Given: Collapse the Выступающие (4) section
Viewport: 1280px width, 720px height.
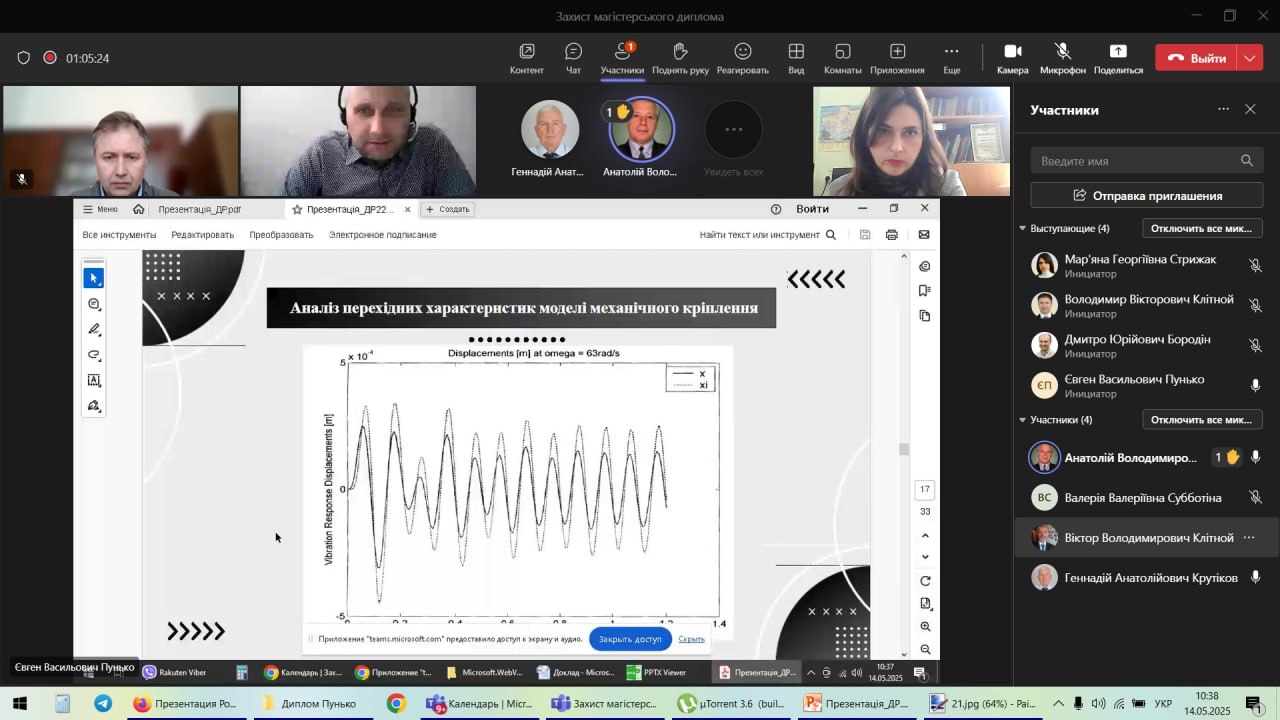Looking at the screenshot, I should point(1023,228).
